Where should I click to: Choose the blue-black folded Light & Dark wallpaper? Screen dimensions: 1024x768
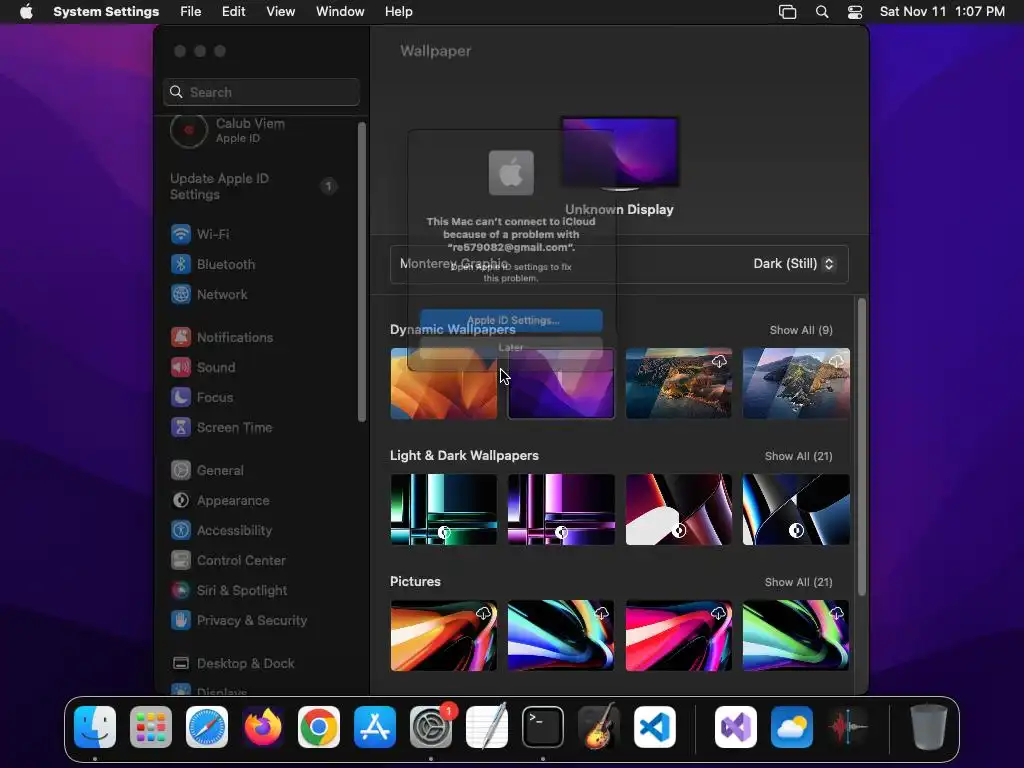point(796,509)
